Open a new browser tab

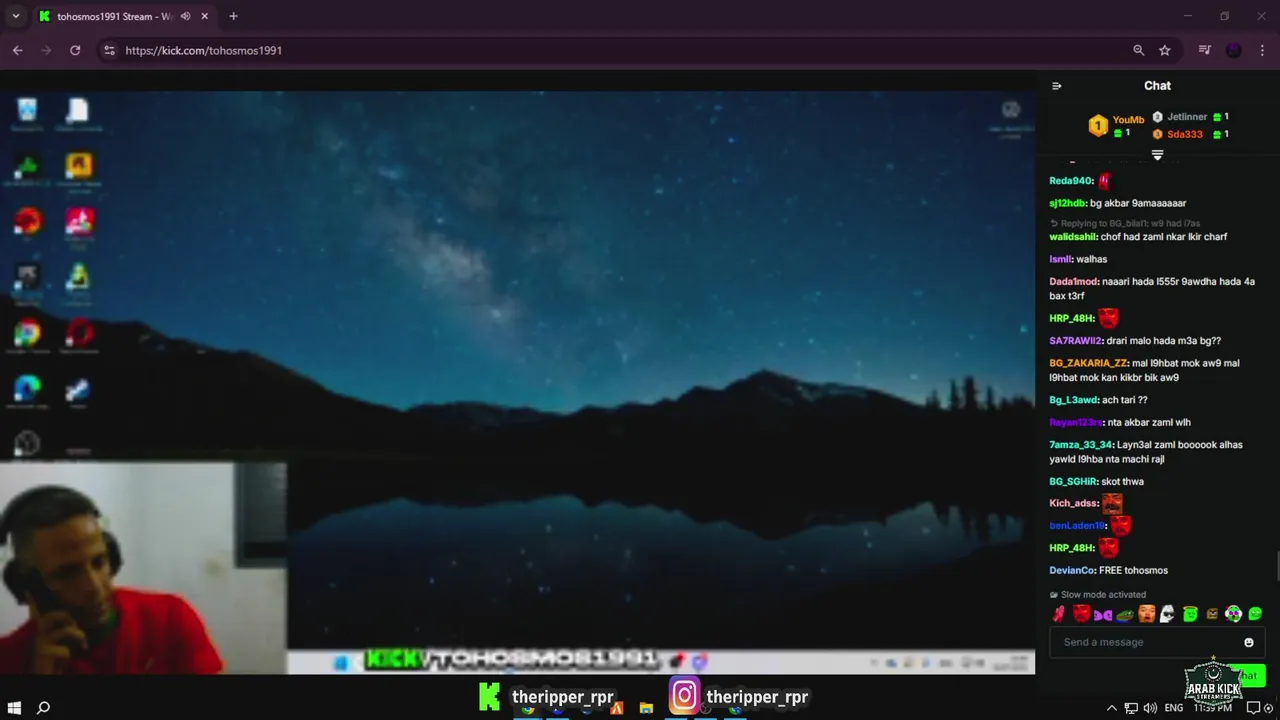[233, 16]
